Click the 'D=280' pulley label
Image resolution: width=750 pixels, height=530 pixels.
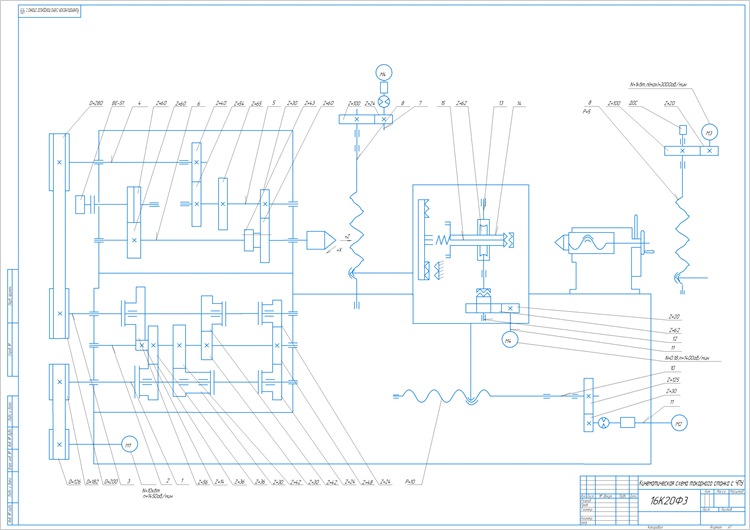click(96, 103)
